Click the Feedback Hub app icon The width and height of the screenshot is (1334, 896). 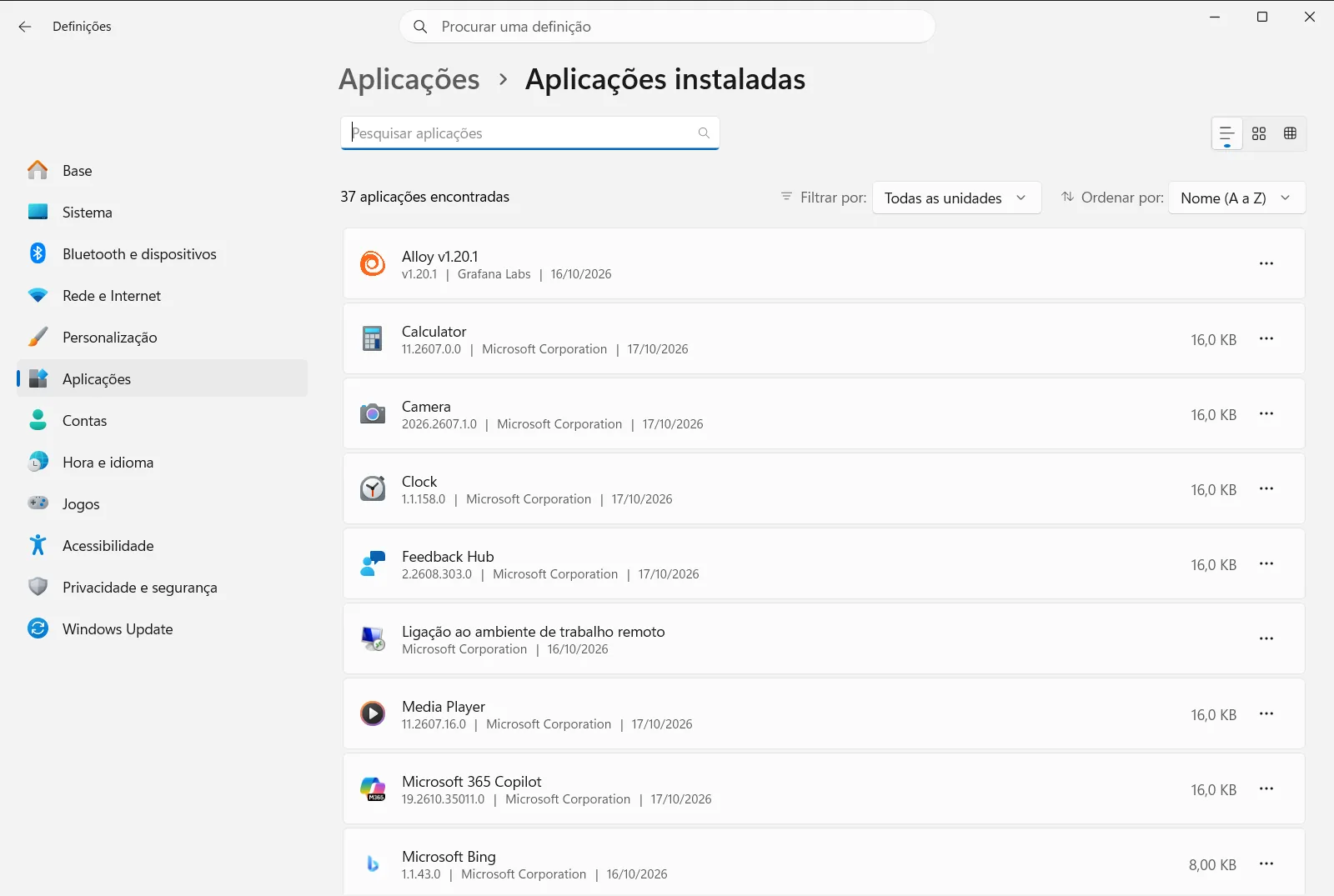373,563
